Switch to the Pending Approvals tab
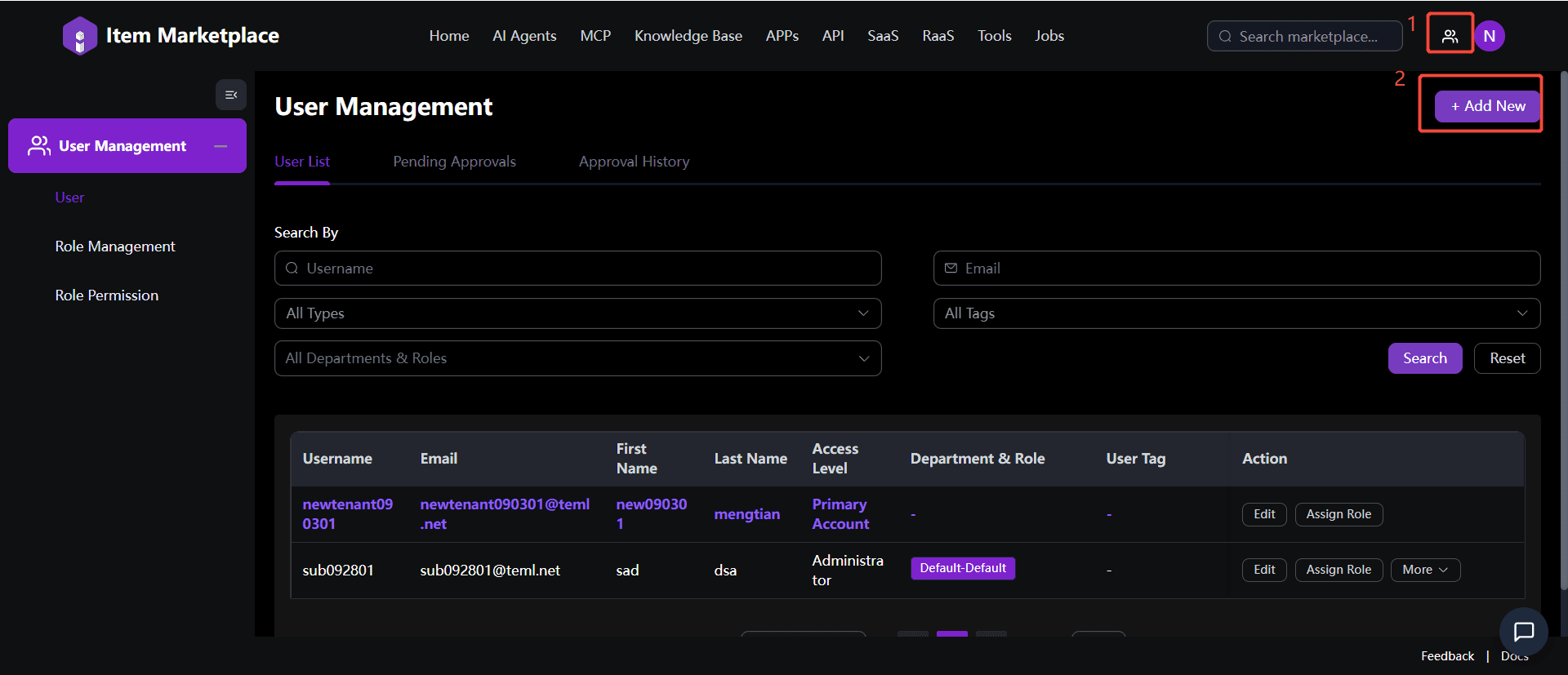This screenshot has width=1568, height=675. pos(454,162)
